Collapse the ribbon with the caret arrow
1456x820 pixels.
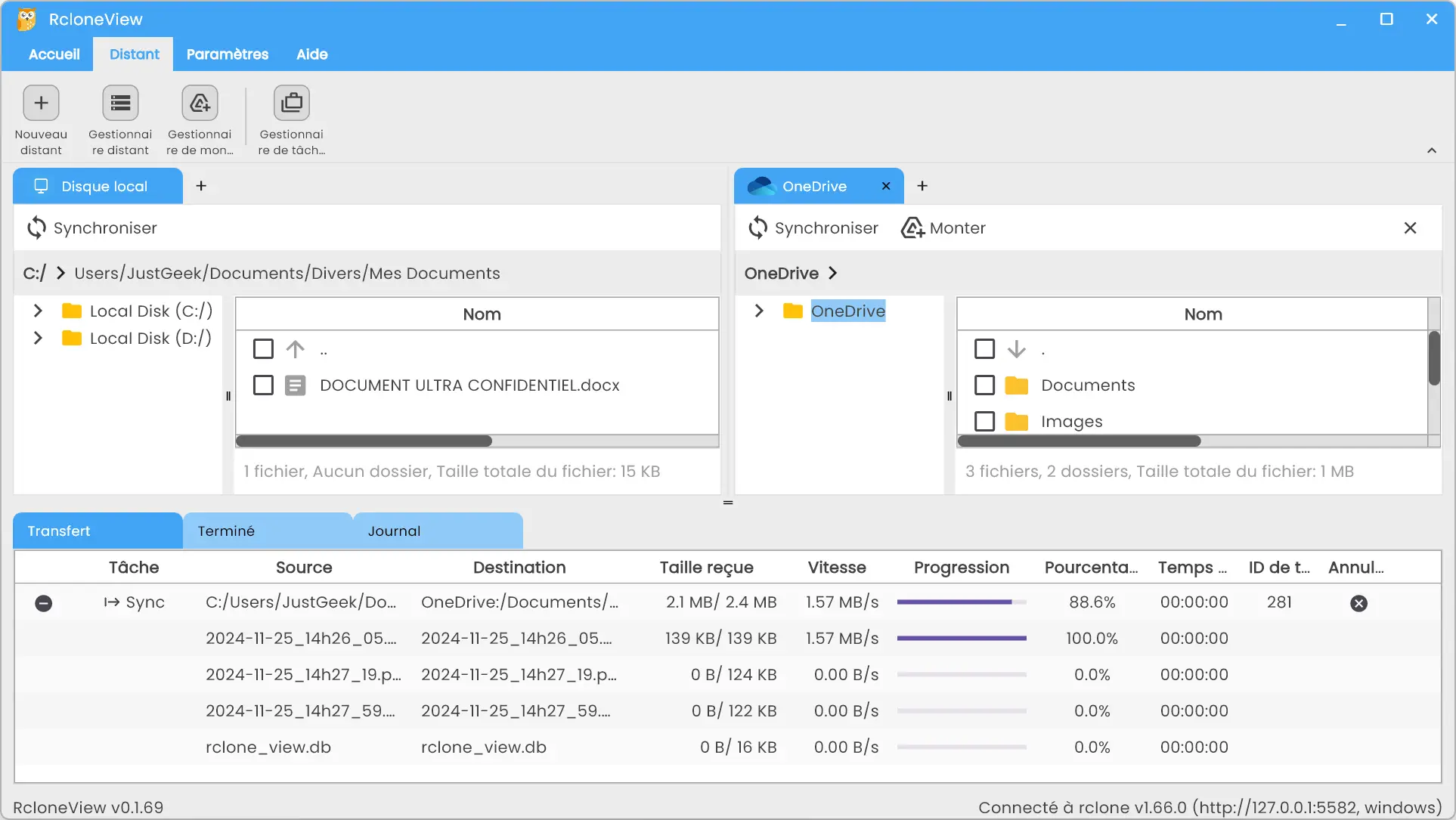(x=1432, y=150)
